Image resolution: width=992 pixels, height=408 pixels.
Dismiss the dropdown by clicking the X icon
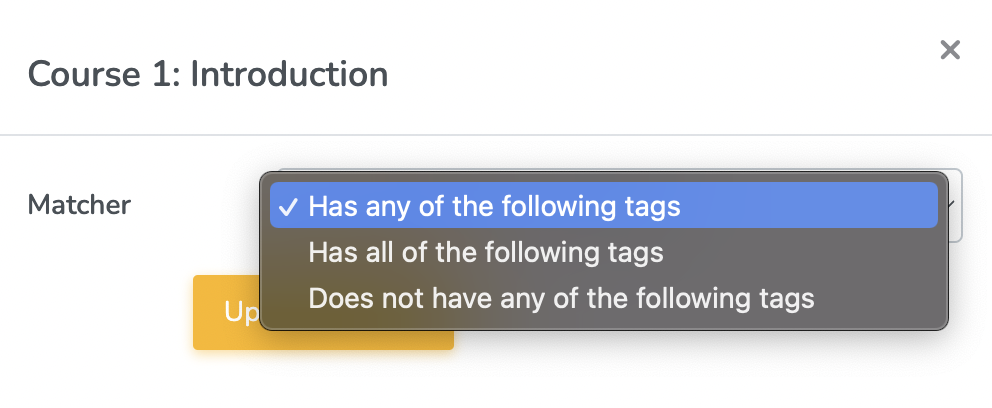949,50
